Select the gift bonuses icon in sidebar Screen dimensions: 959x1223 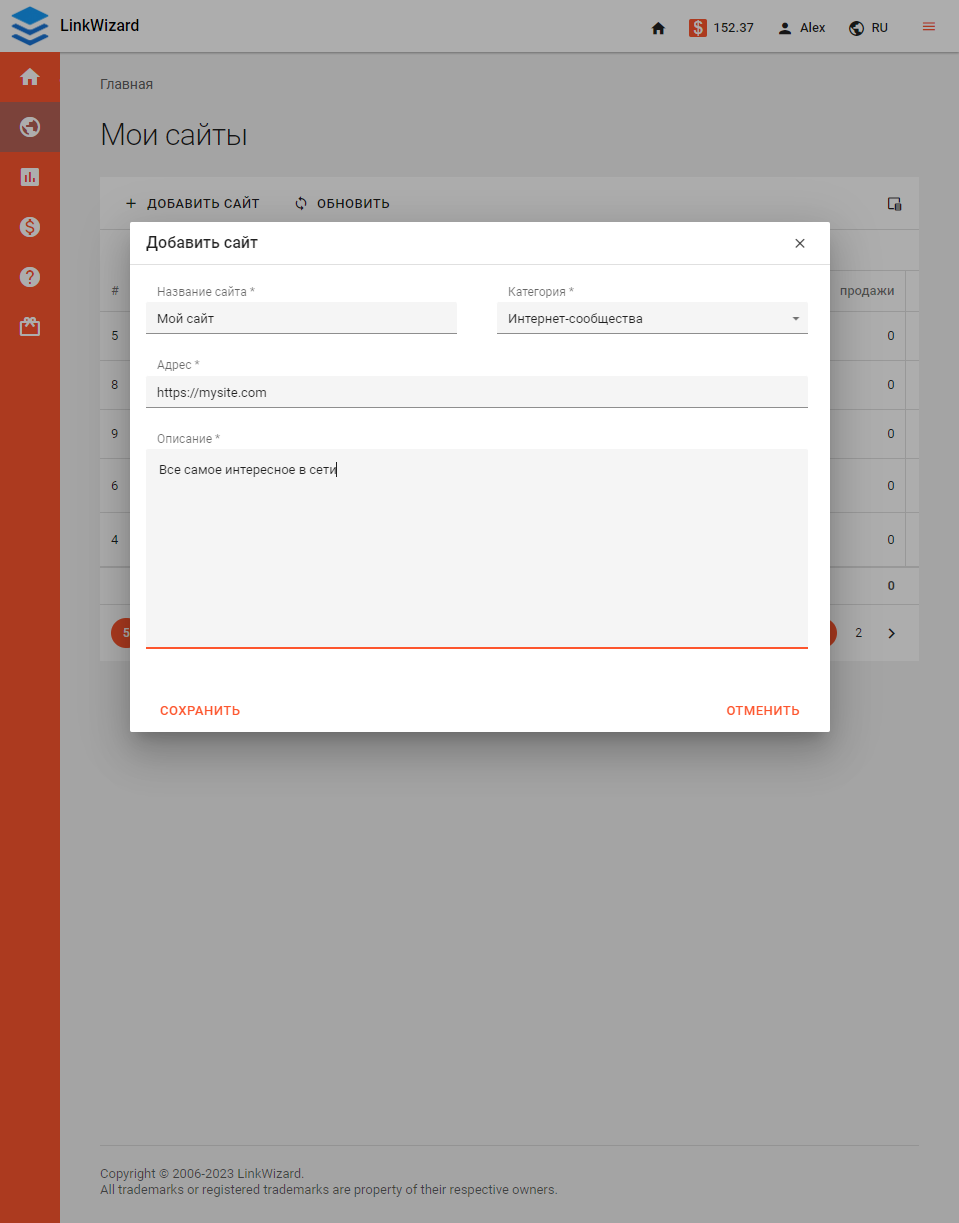[x=29, y=326]
